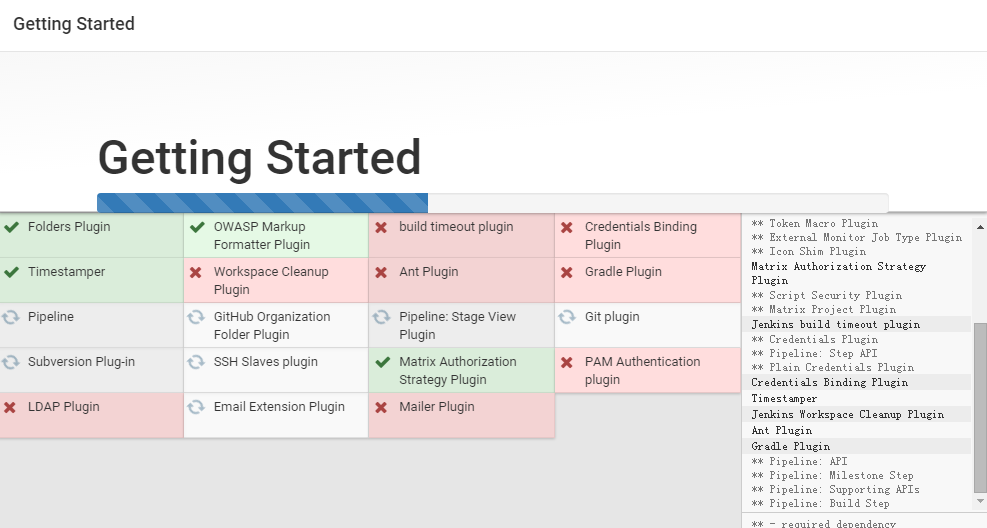
Task: Click the spinner icon next to Git plugin
Action: [x=567, y=317]
